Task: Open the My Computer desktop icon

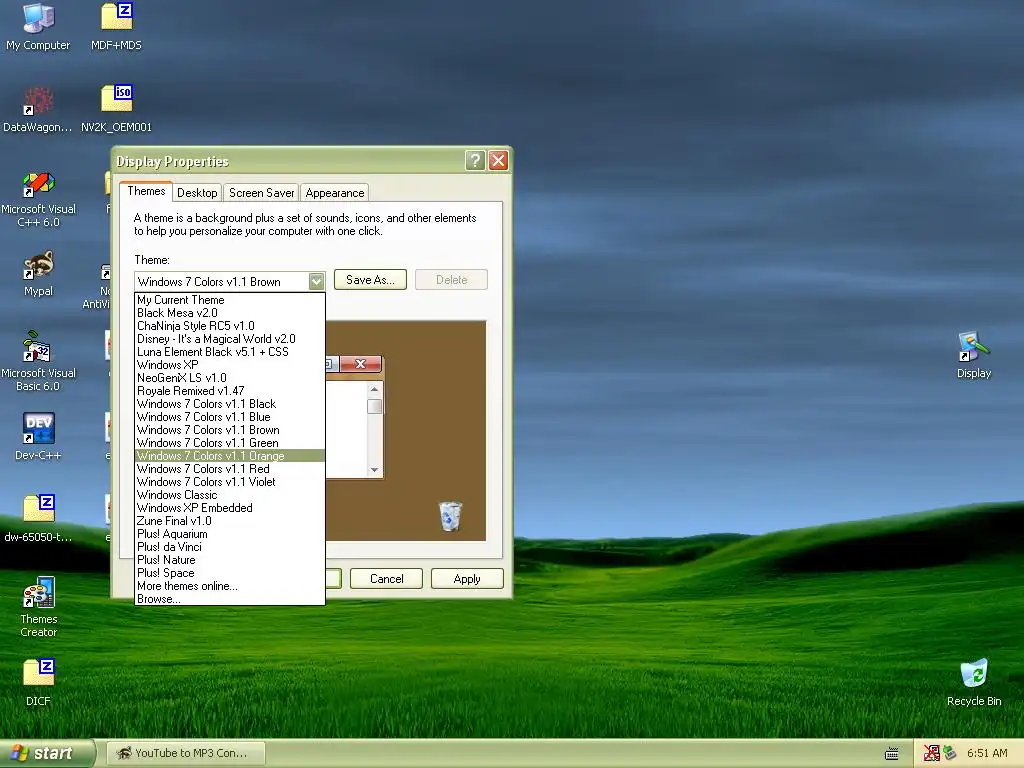Action: [38, 26]
